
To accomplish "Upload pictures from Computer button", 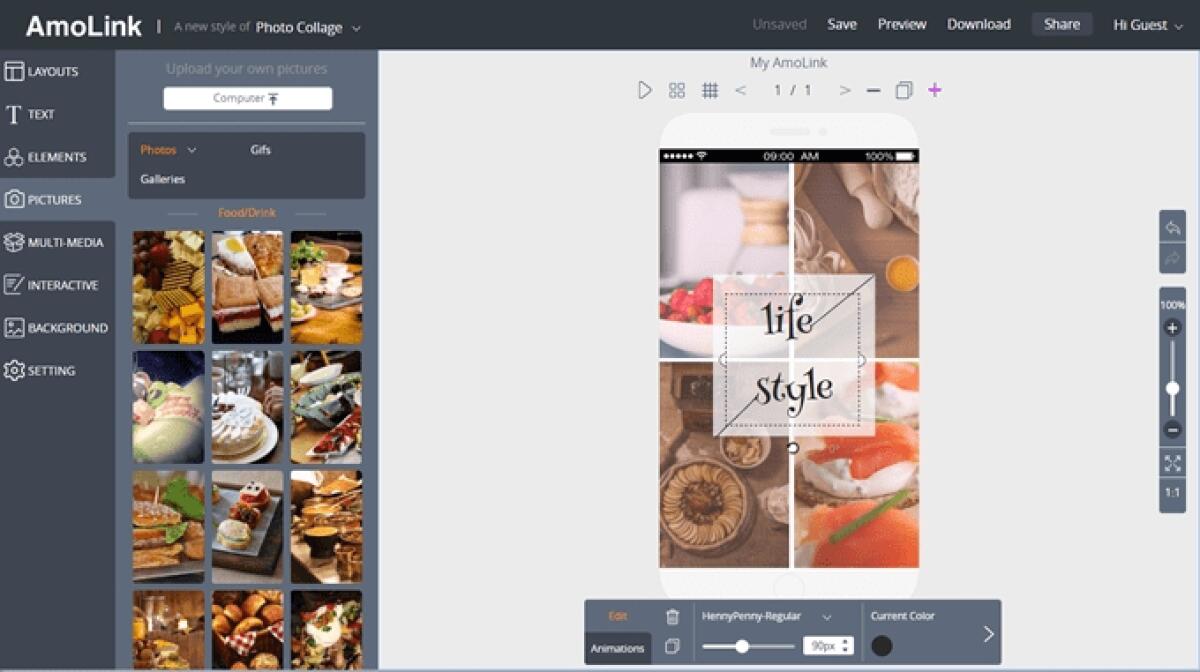I will click(x=247, y=98).
